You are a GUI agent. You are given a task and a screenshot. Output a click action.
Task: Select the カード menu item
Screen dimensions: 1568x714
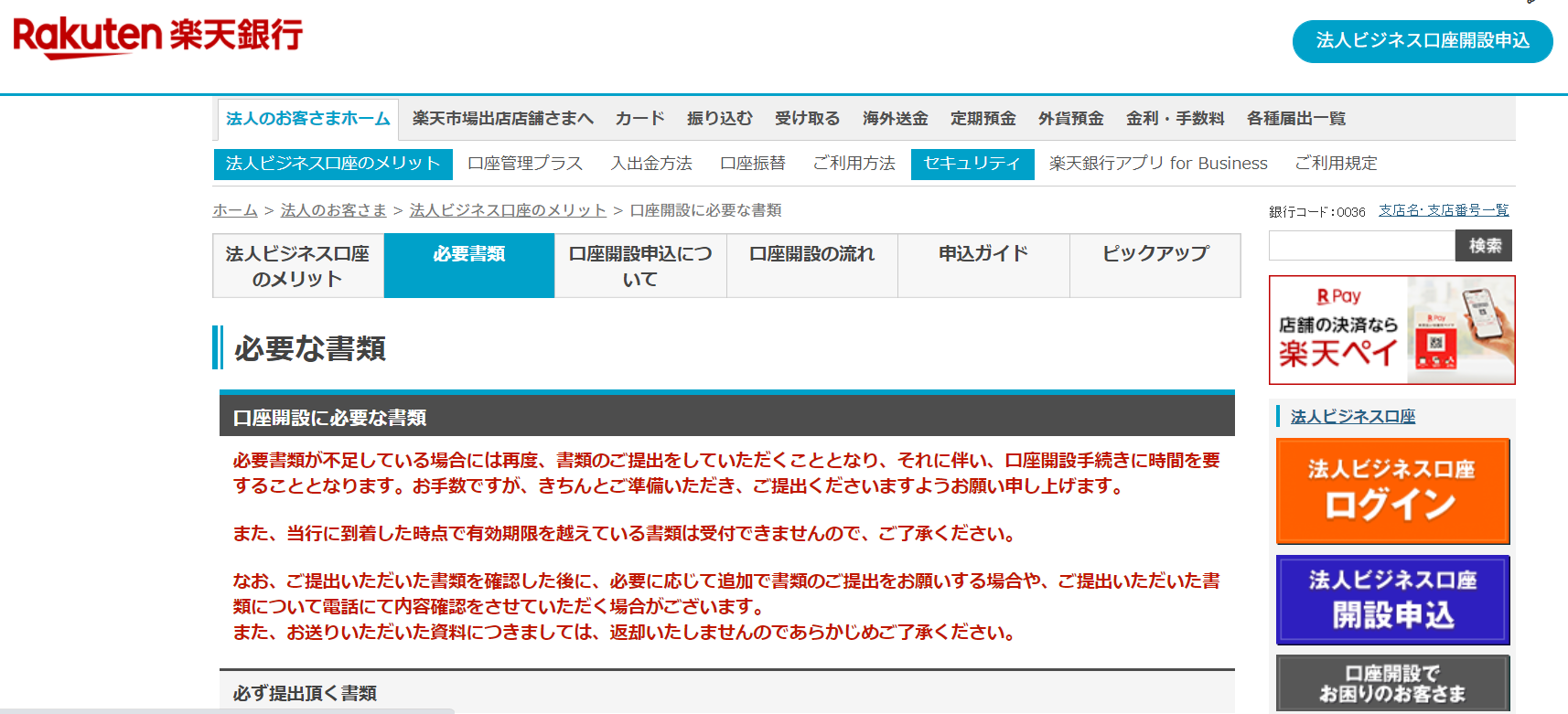pos(639,119)
